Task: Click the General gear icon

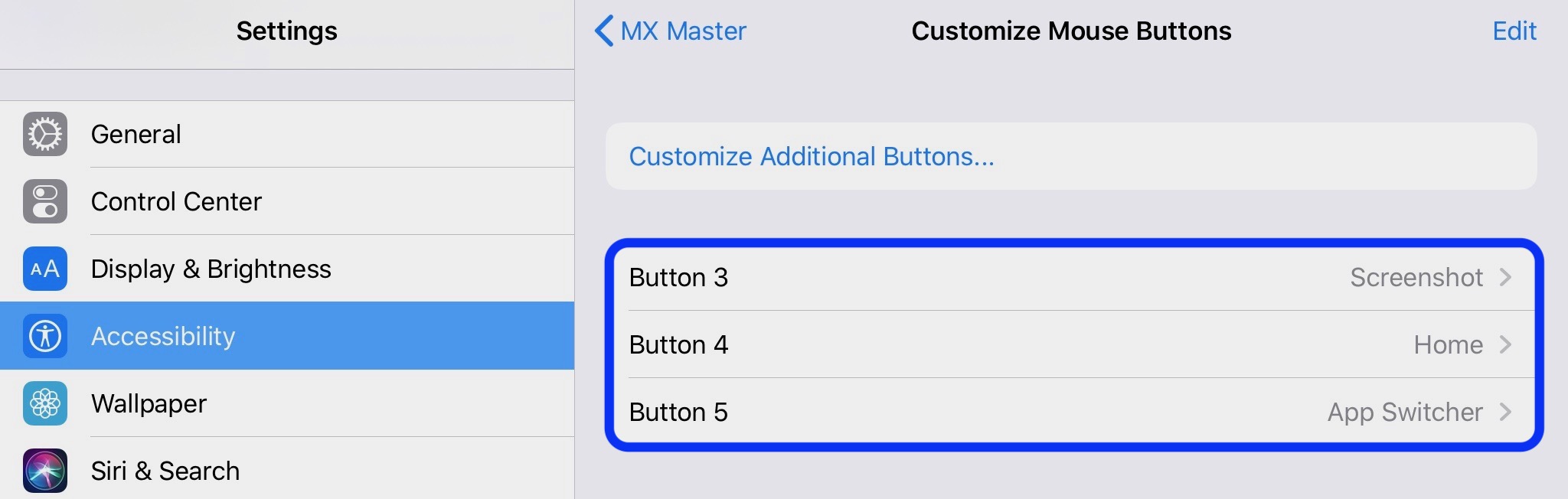Action: (x=45, y=135)
